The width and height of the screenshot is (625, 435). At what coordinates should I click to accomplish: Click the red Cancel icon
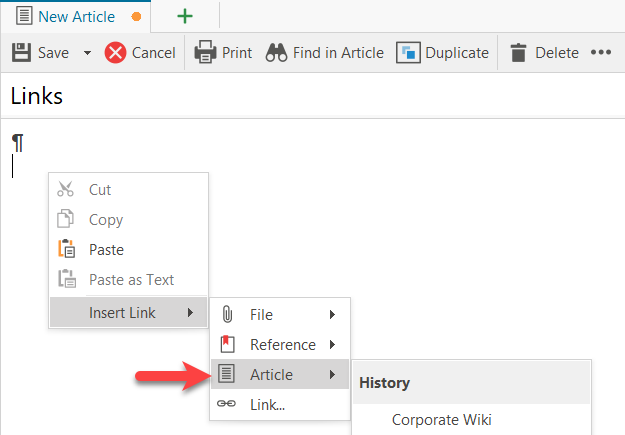(116, 53)
